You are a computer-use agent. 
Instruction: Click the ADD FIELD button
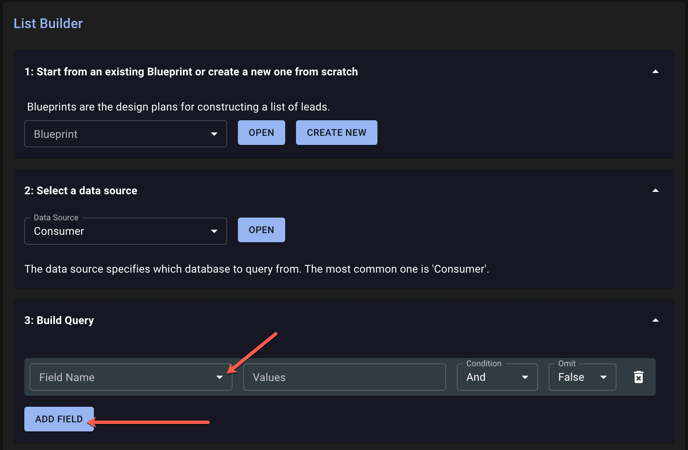click(59, 419)
